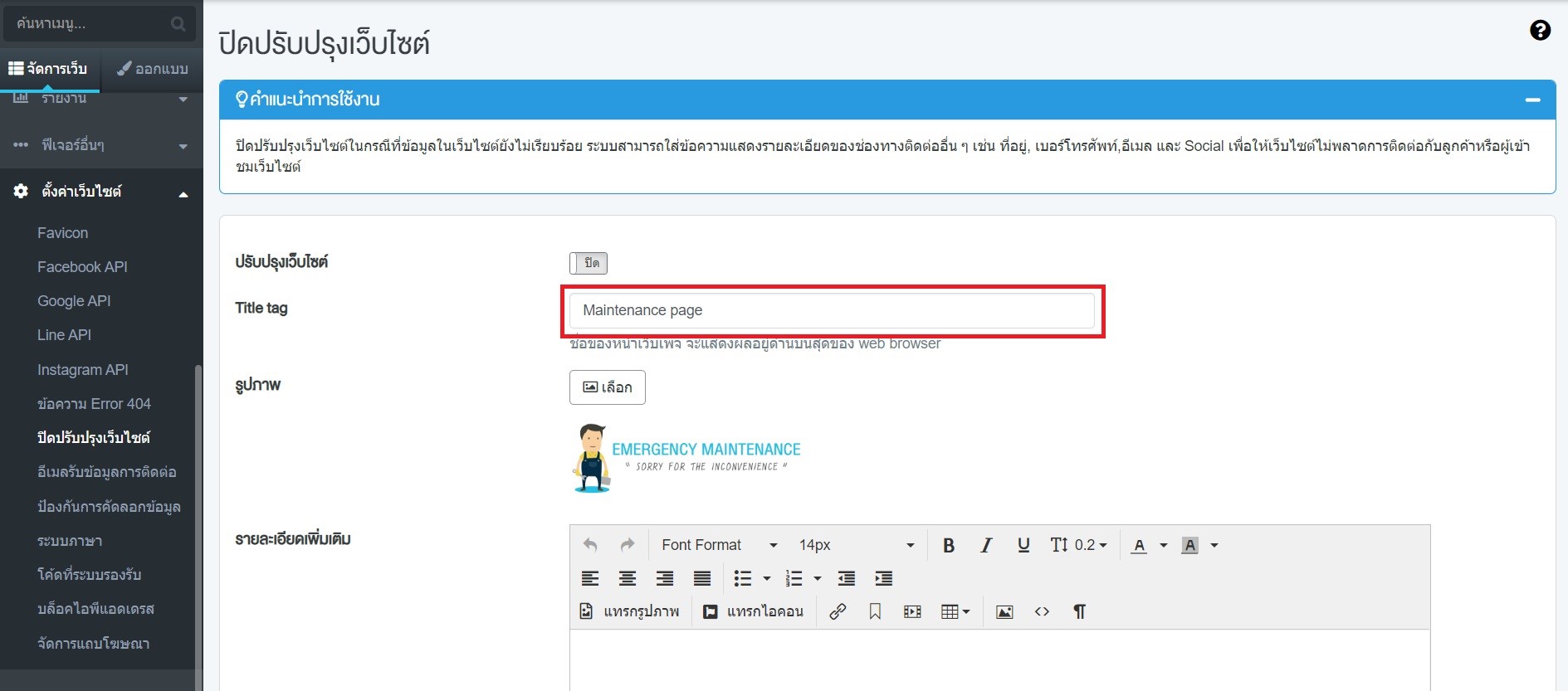Switch to the ออกแบบ tab
This screenshot has height=691, width=1568.
153,69
